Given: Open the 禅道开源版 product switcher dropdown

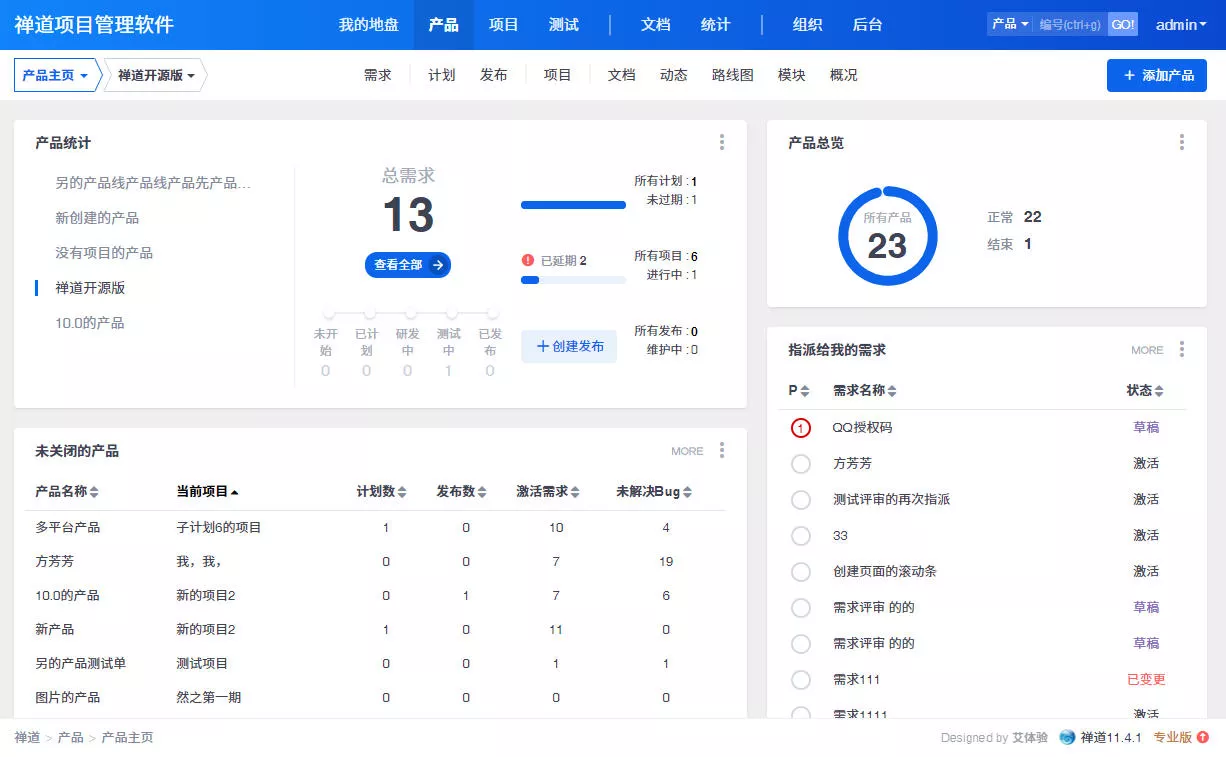Looking at the screenshot, I should (x=156, y=75).
